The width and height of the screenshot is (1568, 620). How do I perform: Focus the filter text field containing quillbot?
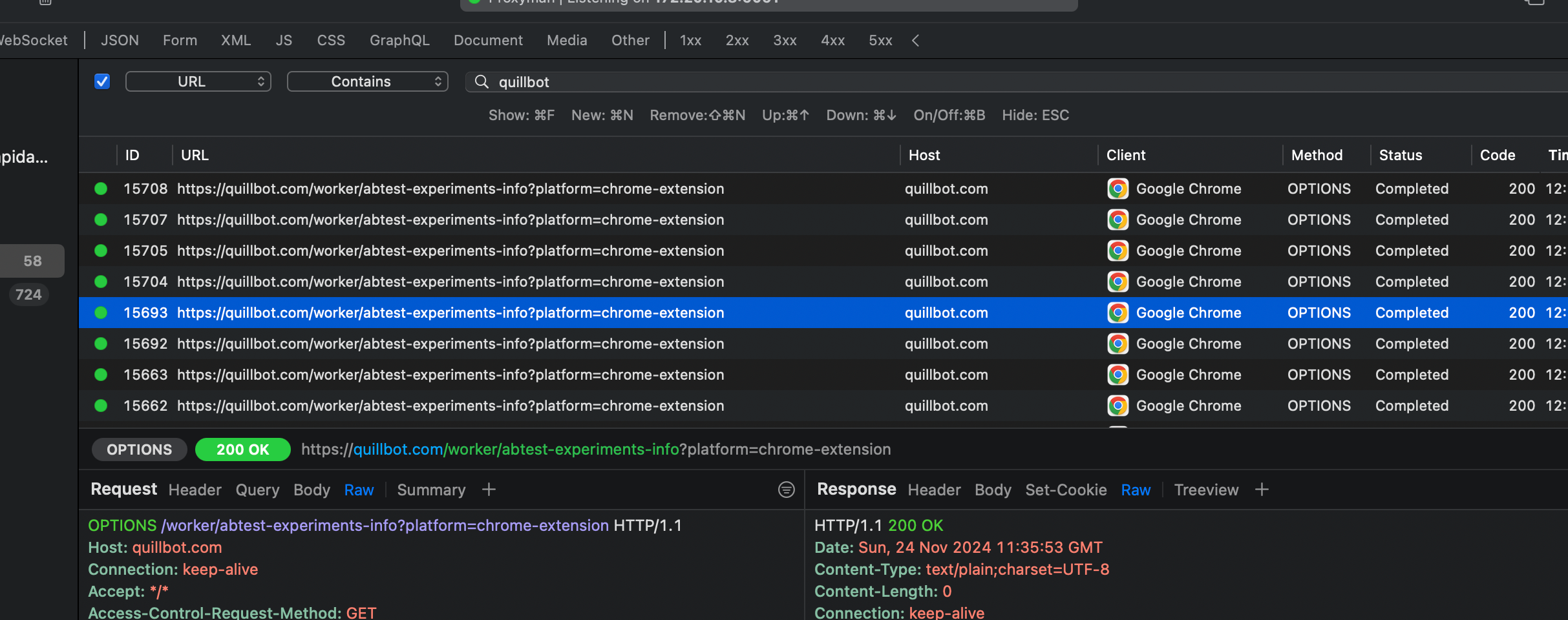(1017, 81)
